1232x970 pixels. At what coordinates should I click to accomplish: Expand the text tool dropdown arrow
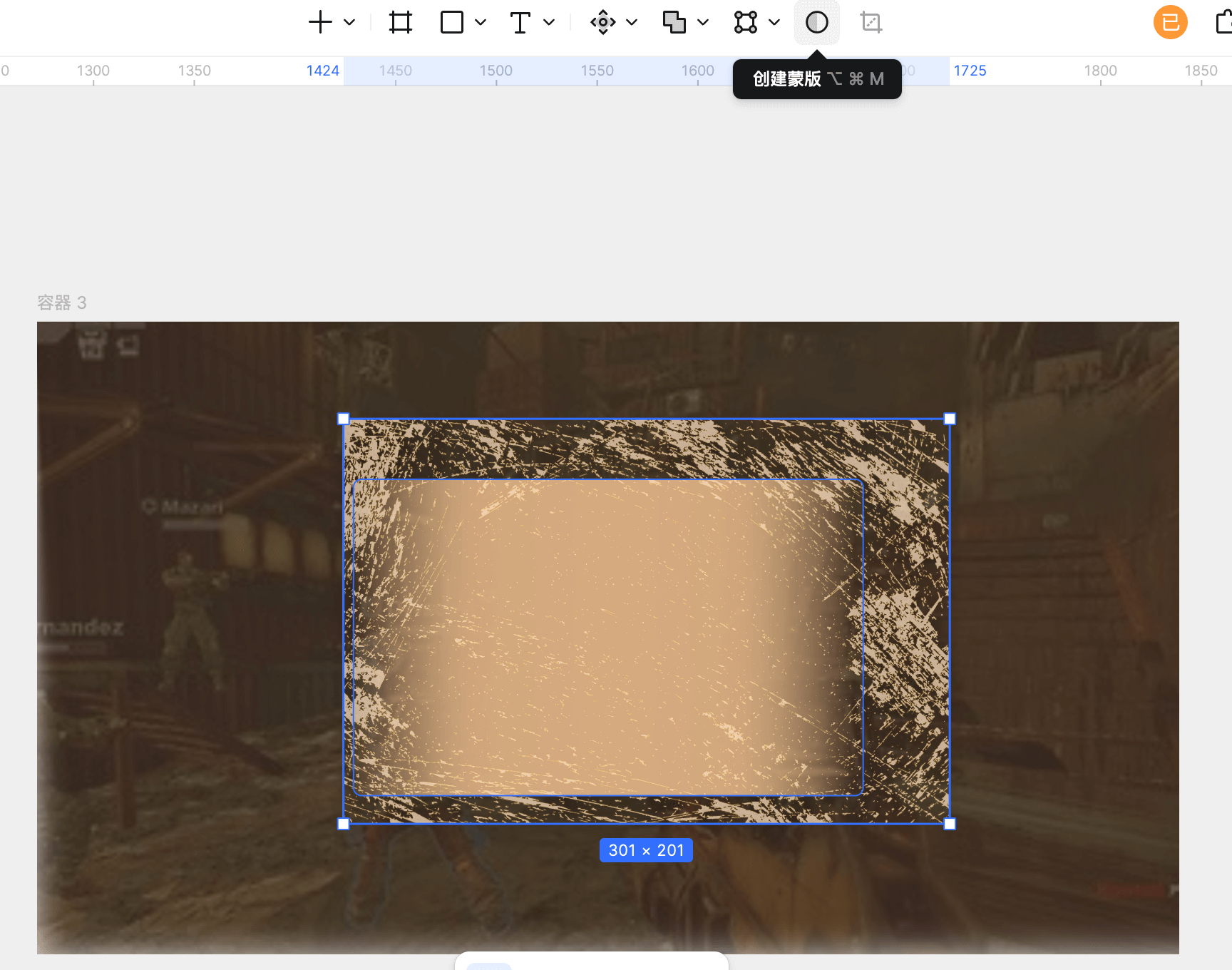(x=549, y=22)
